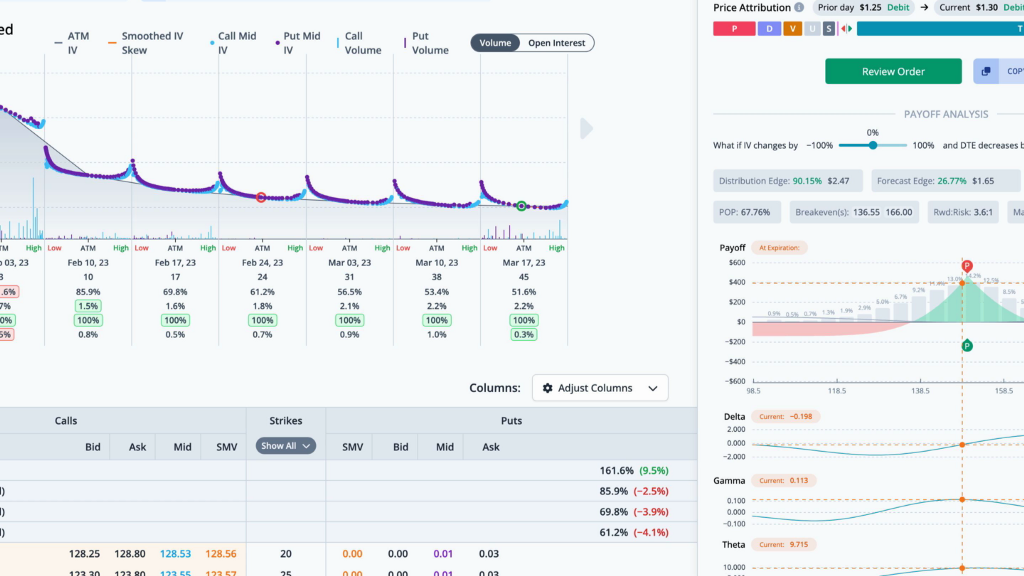The height and width of the screenshot is (576, 1024).
Task: Click the Price Attribution info icon
Action: click(x=799, y=7)
